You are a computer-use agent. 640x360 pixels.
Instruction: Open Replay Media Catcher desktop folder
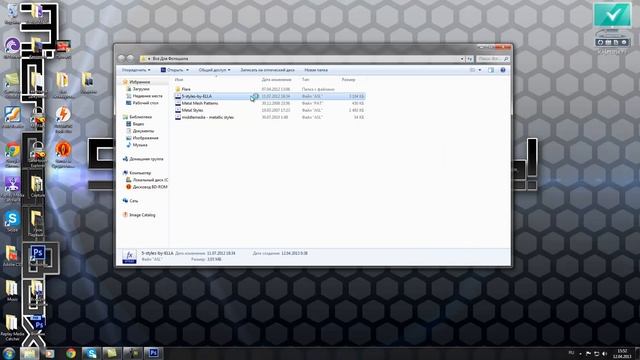[x=12, y=328]
